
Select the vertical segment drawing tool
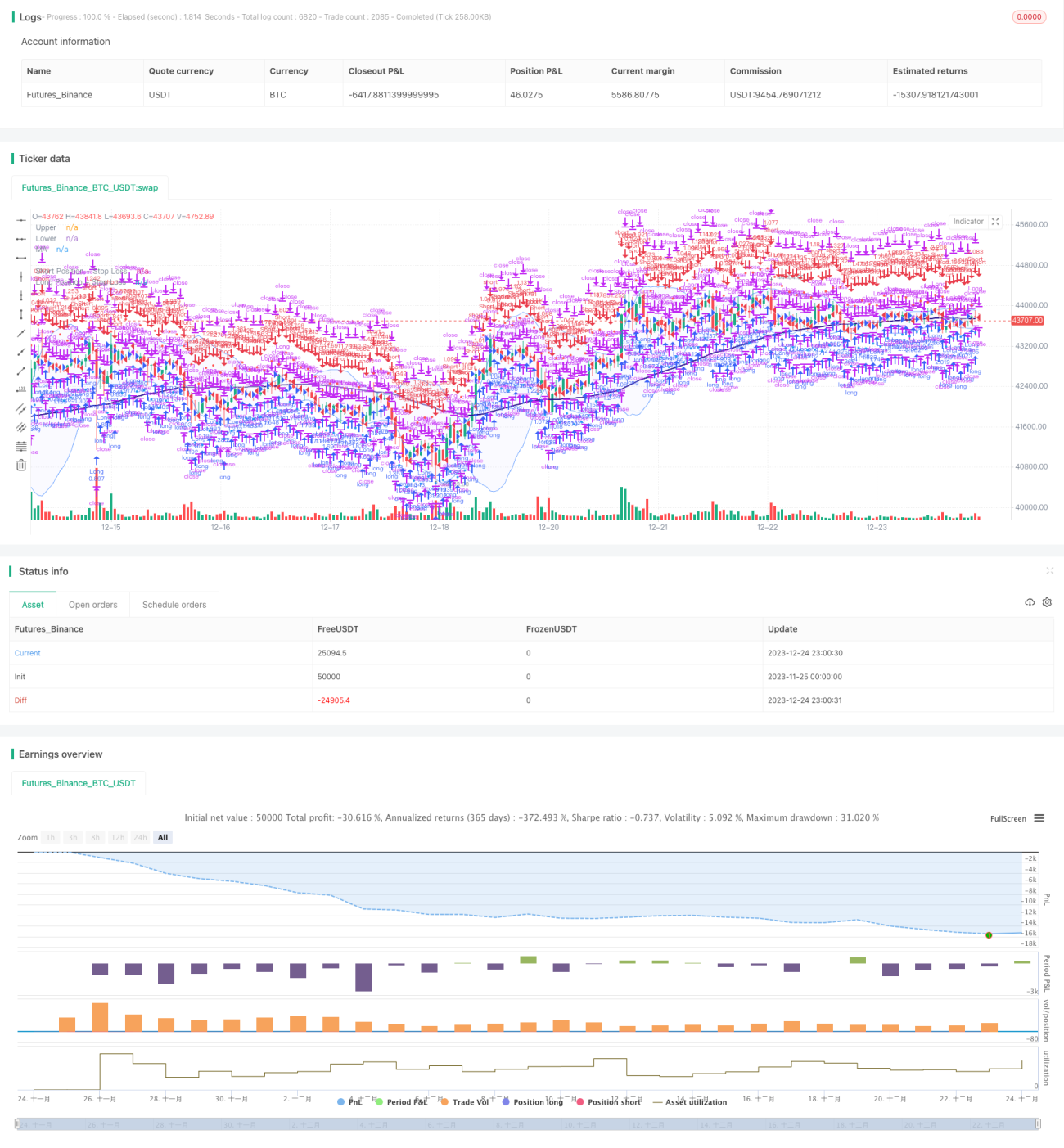point(21,314)
